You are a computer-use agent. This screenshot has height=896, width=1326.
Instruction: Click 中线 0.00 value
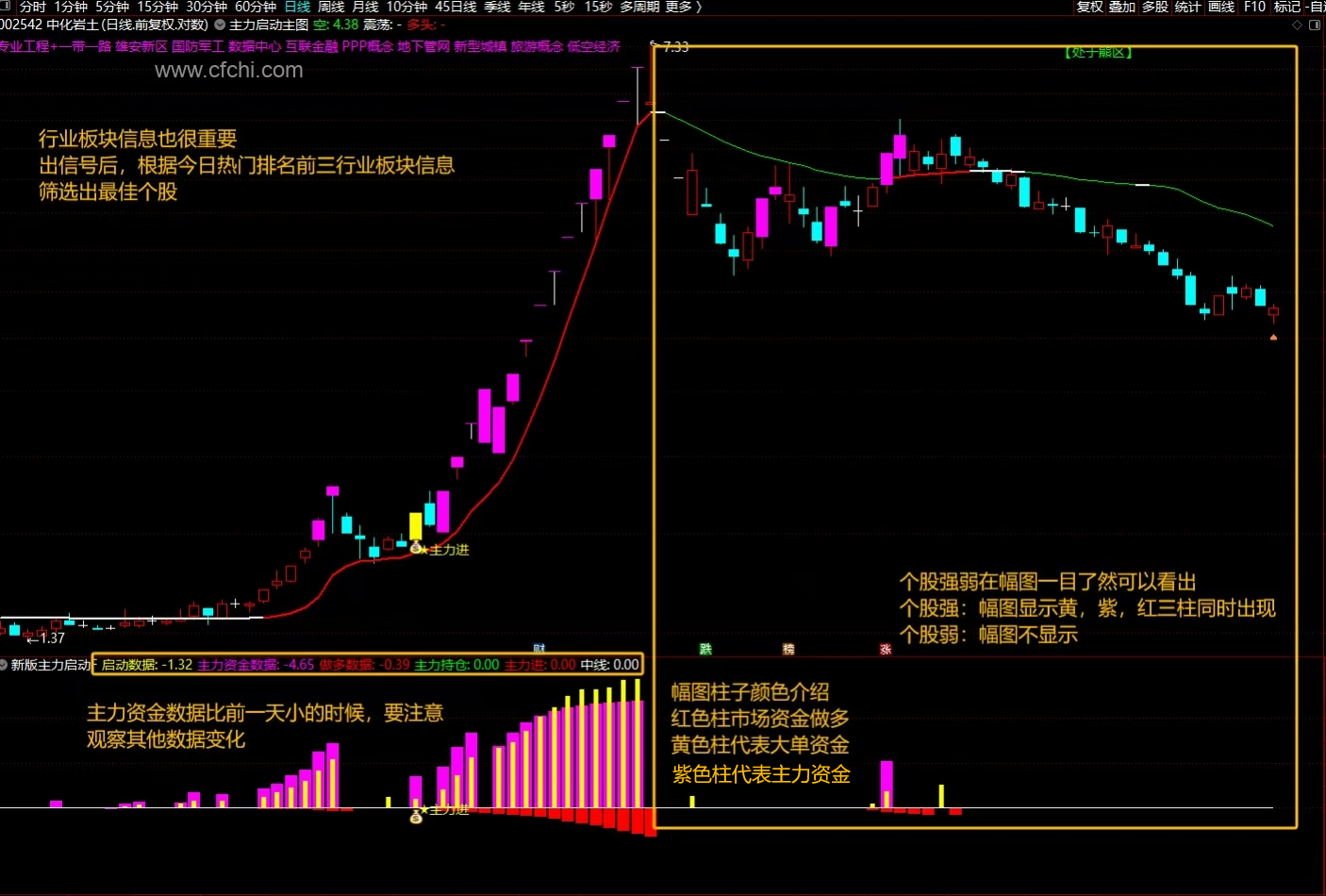coord(609,665)
